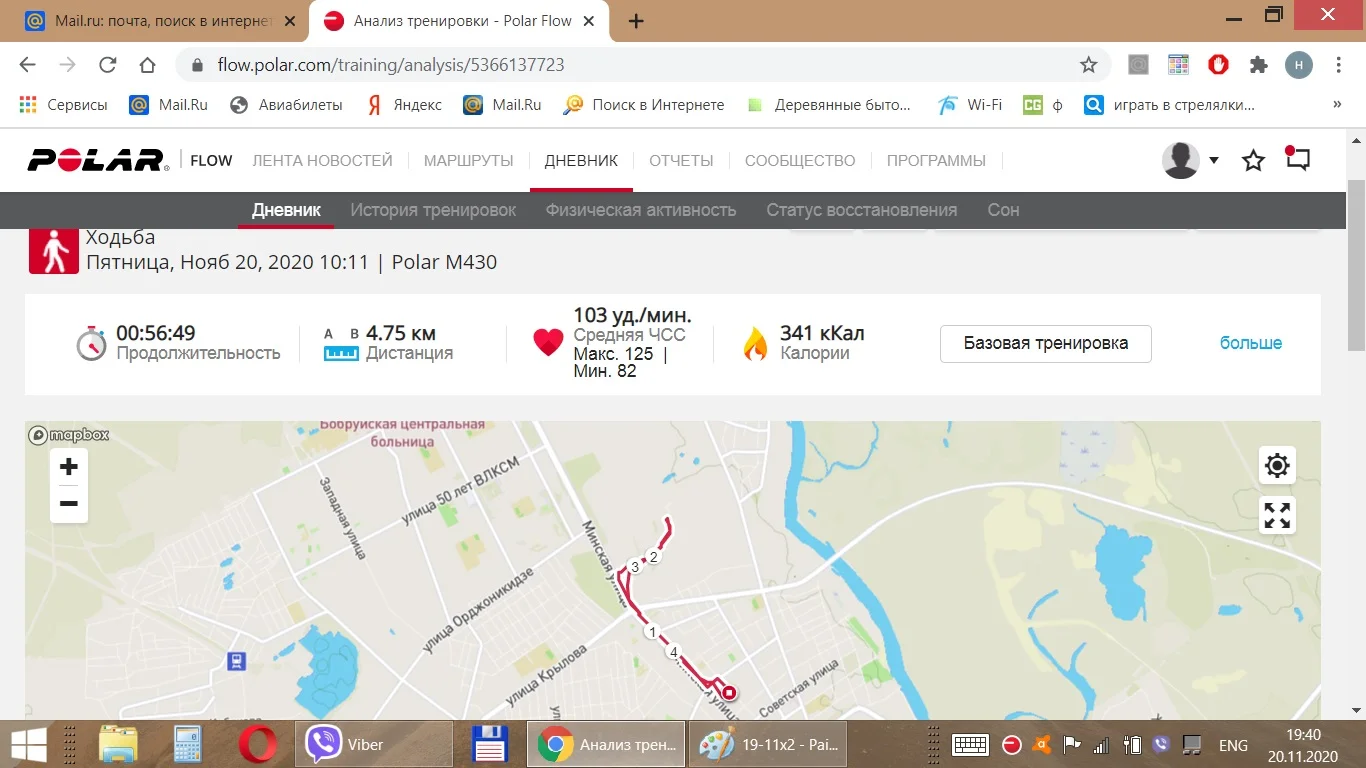This screenshot has height=768, width=1366.
Task: Open the Отчеты menu item
Action: (x=681, y=160)
